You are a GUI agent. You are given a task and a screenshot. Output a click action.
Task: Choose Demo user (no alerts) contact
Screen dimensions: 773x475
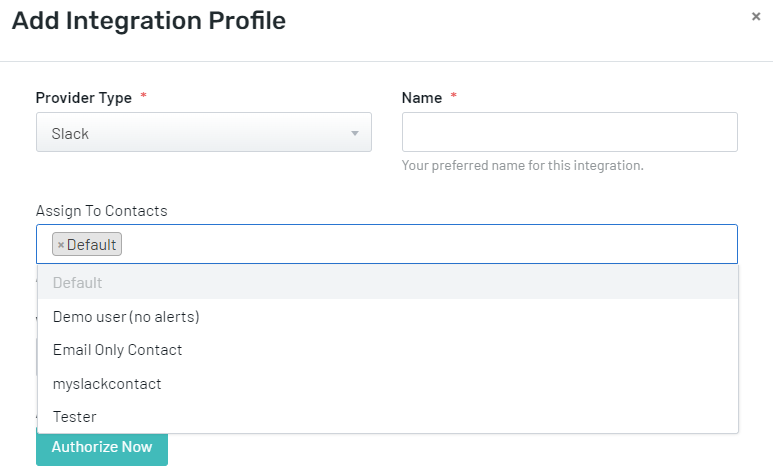point(388,316)
